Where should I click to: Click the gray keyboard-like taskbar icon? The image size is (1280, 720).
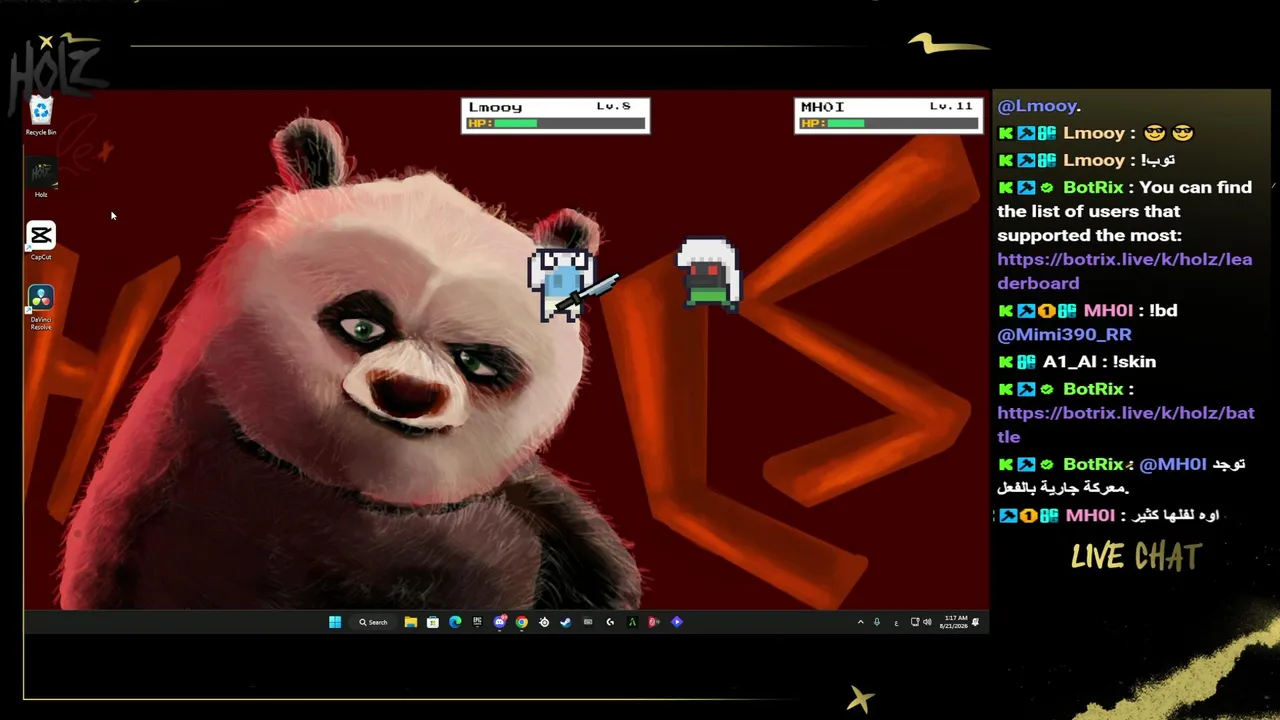[x=588, y=622]
